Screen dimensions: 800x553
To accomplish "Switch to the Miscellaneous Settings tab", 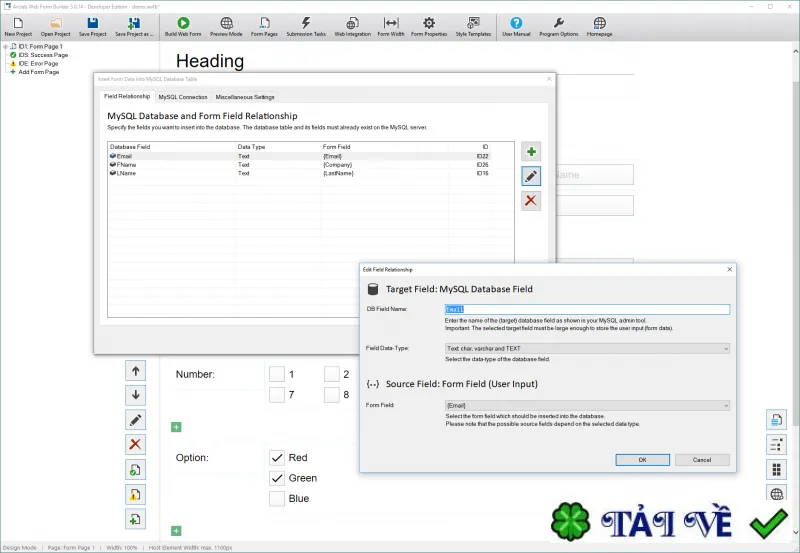I will pyautogui.click(x=245, y=97).
